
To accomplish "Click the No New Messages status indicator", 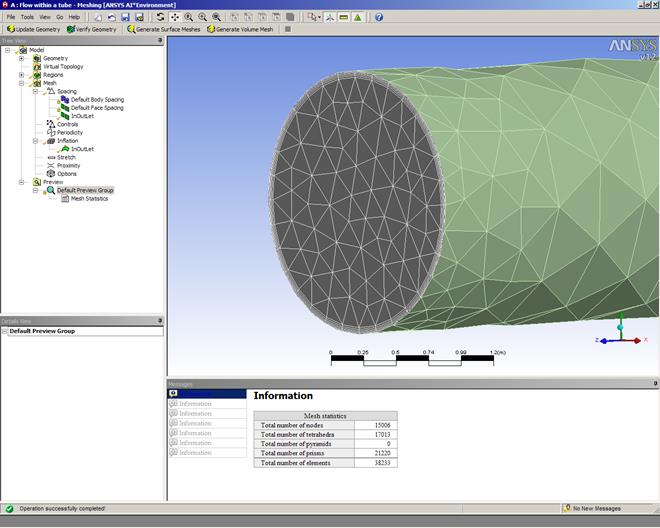I will click(596, 508).
